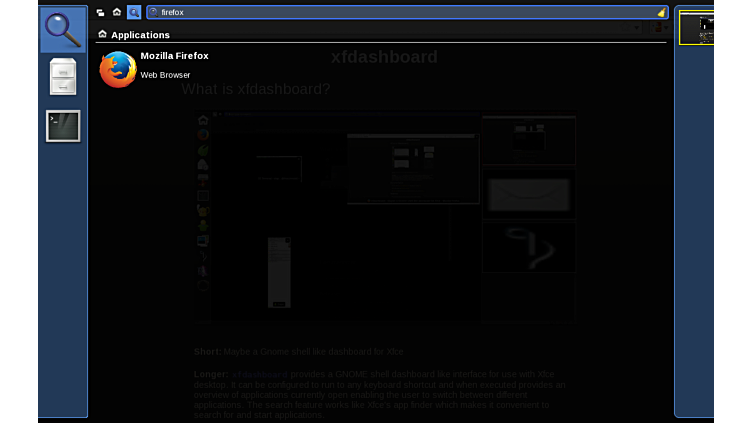Switch to the applications home view icon
The width and height of the screenshot is (752, 423).
[117, 12]
